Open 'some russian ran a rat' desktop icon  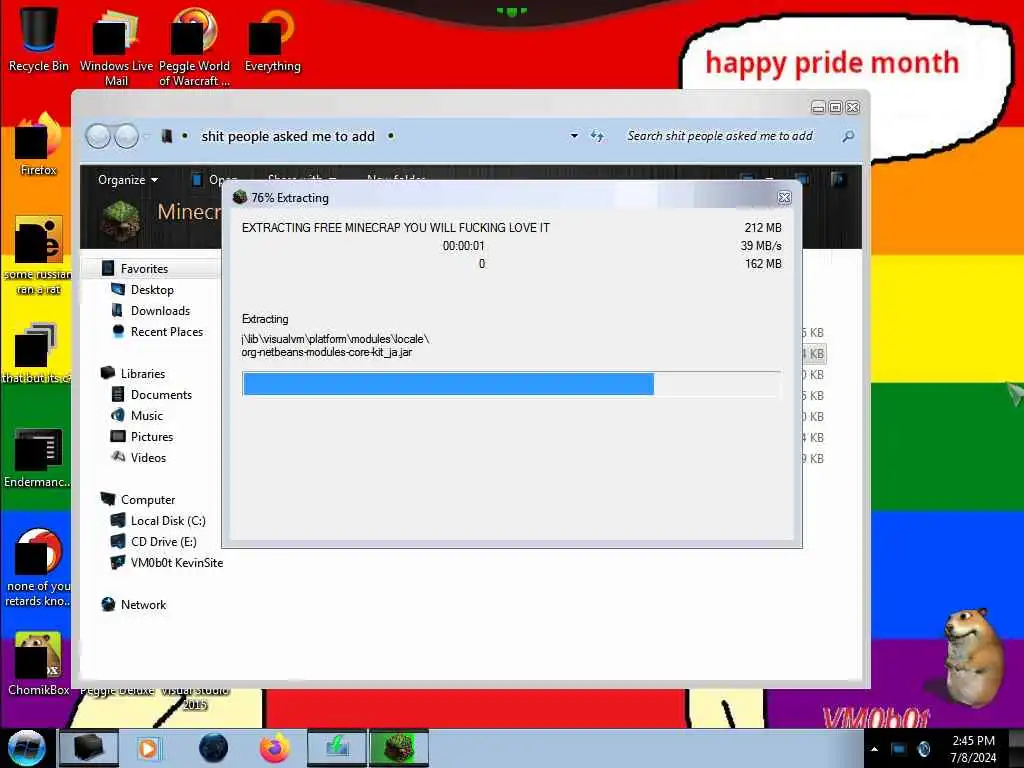click(x=39, y=255)
